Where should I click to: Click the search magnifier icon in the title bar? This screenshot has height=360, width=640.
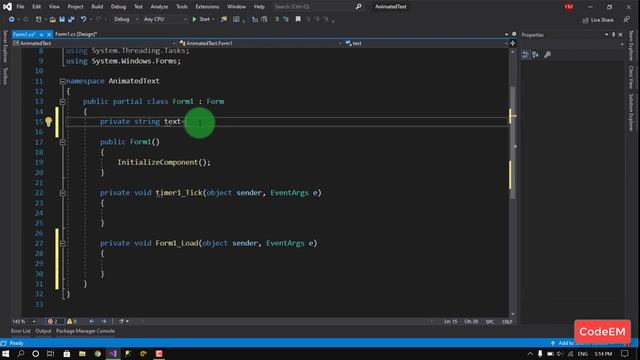click(358, 7)
